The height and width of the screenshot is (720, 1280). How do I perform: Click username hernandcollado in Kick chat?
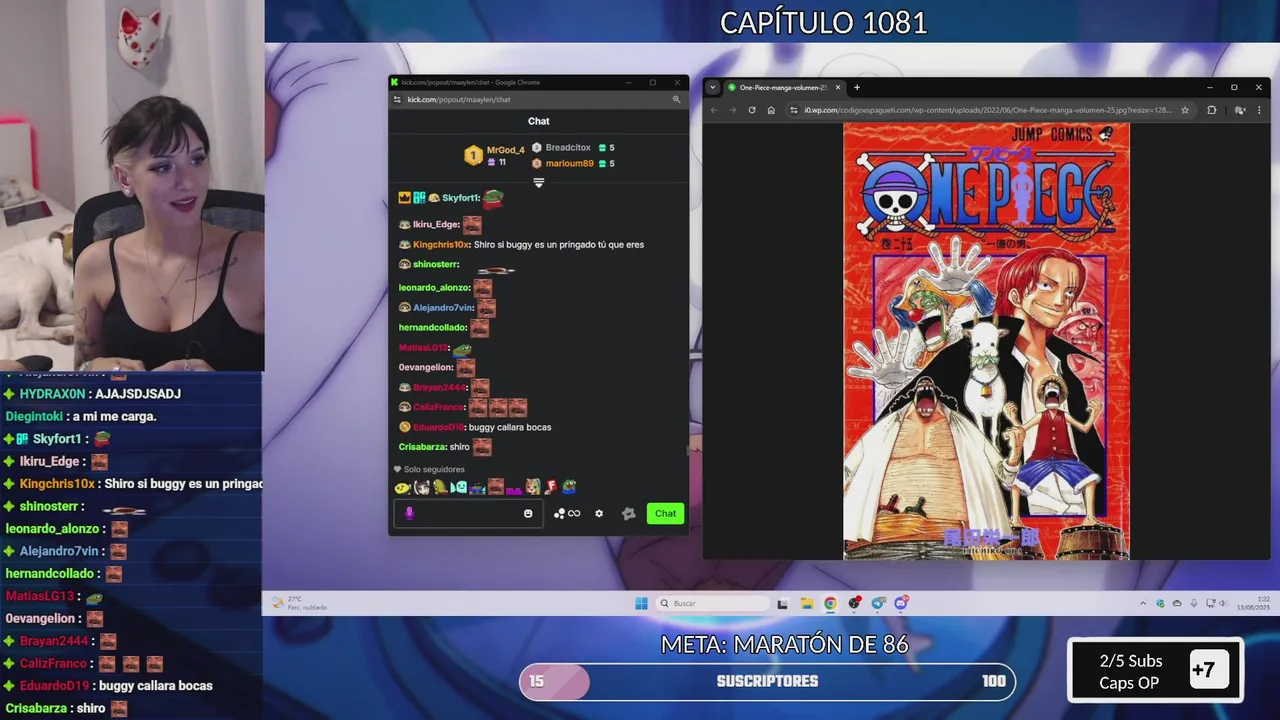(433, 327)
